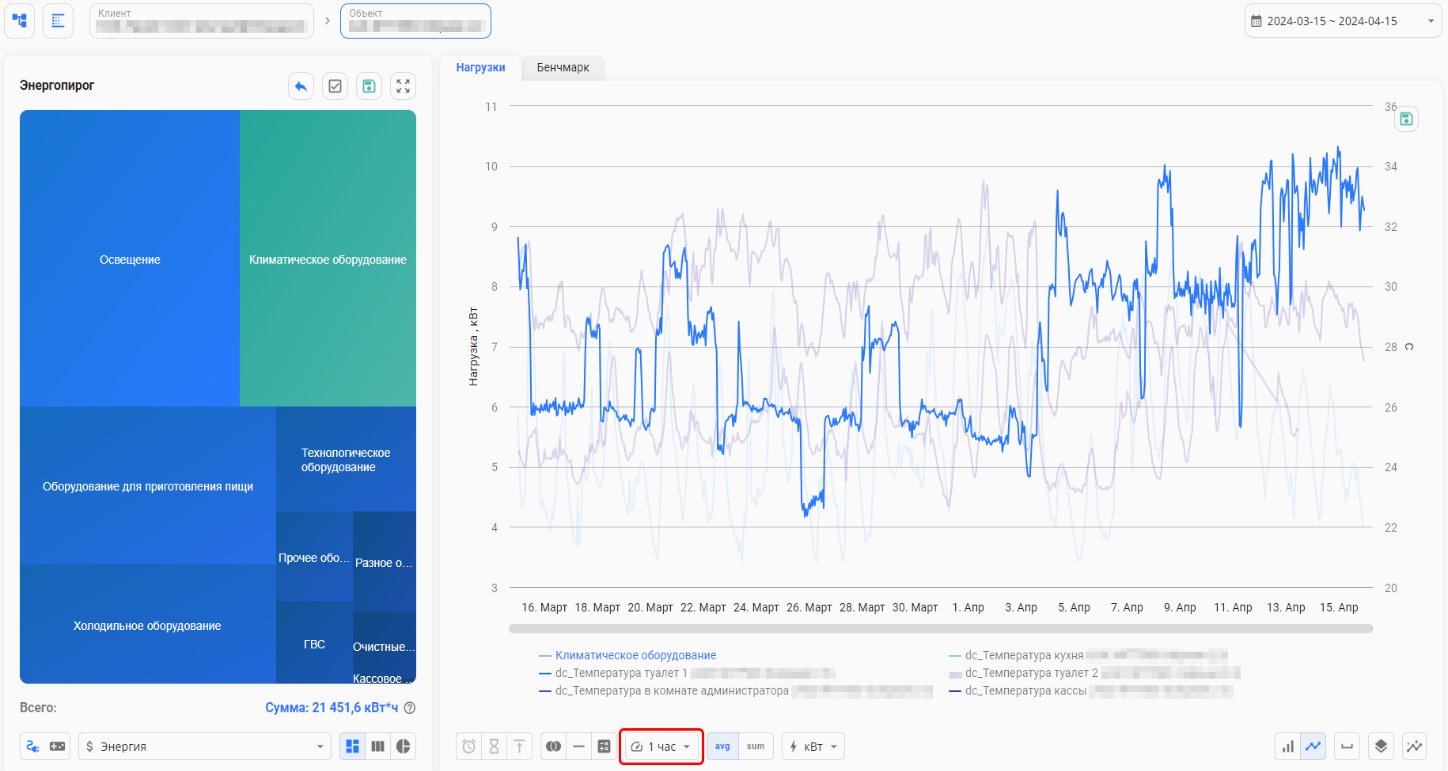
Task: Click the alarm clock icon below chart
Action: [469, 746]
